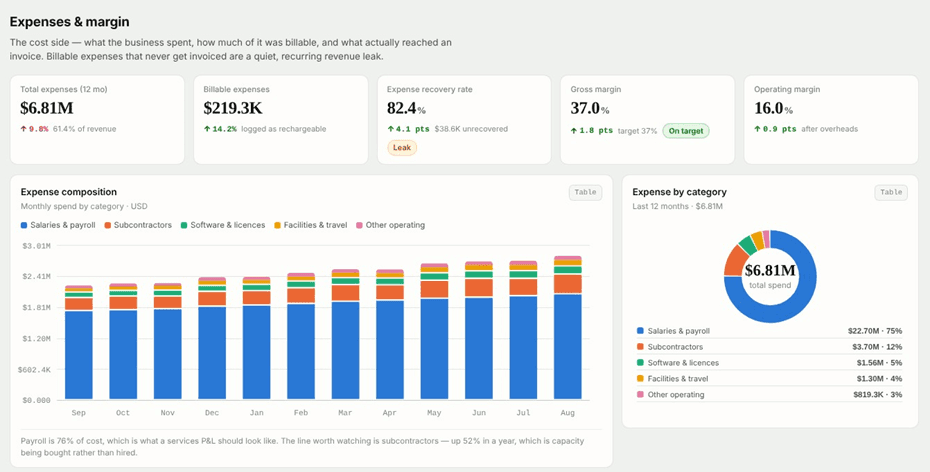Toggle Subcontractors chart legend swatch

click(x=107, y=225)
